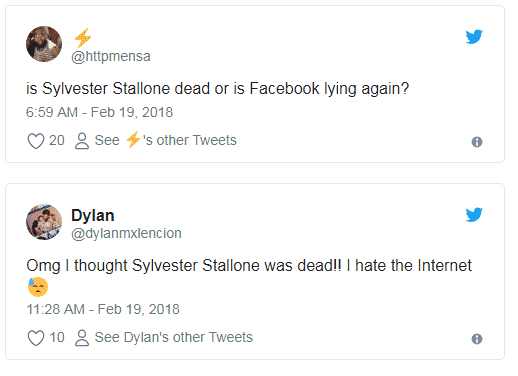Screen dimensions: 518x376
Task: Click the @httpmensa handle
Action: (x=111, y=56)
